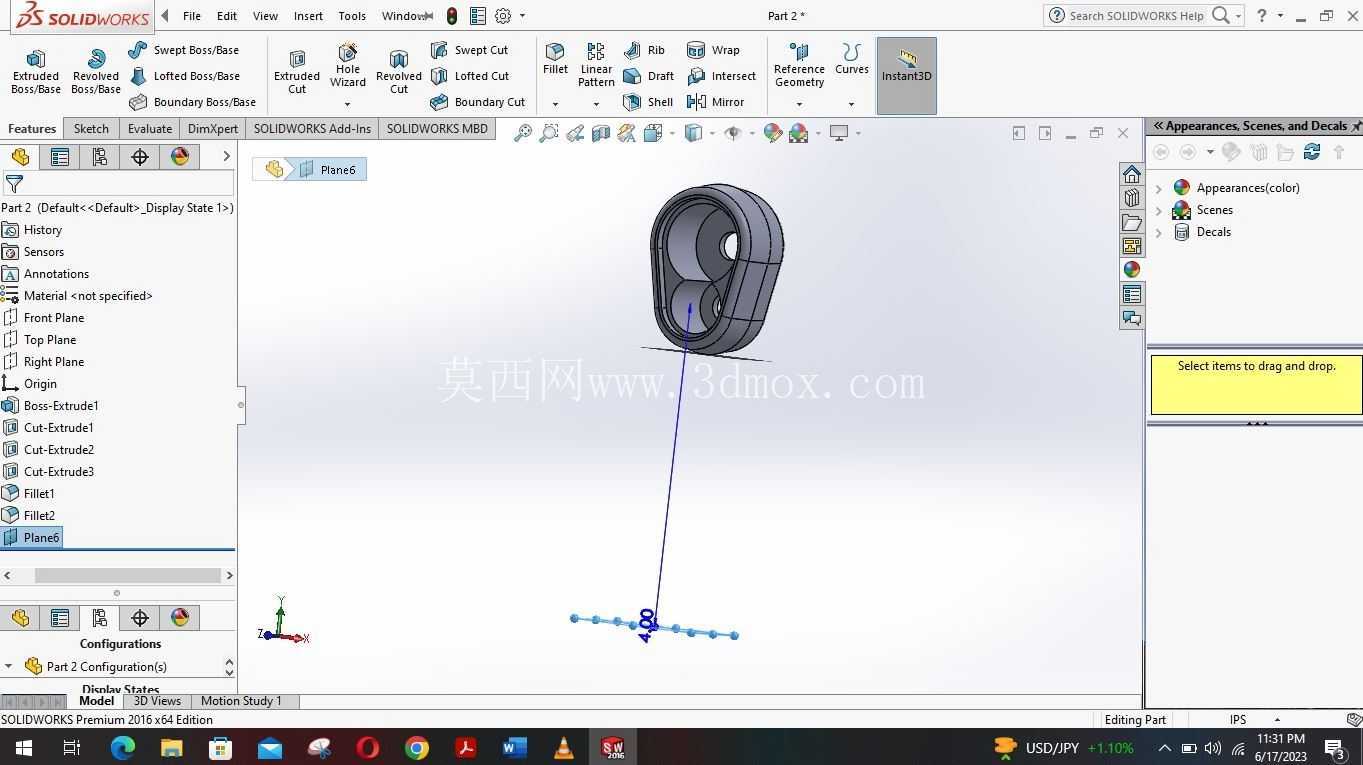
Task: Select the Extruded Cut tool
Action: pyautogui.click(x=297, y=71)
